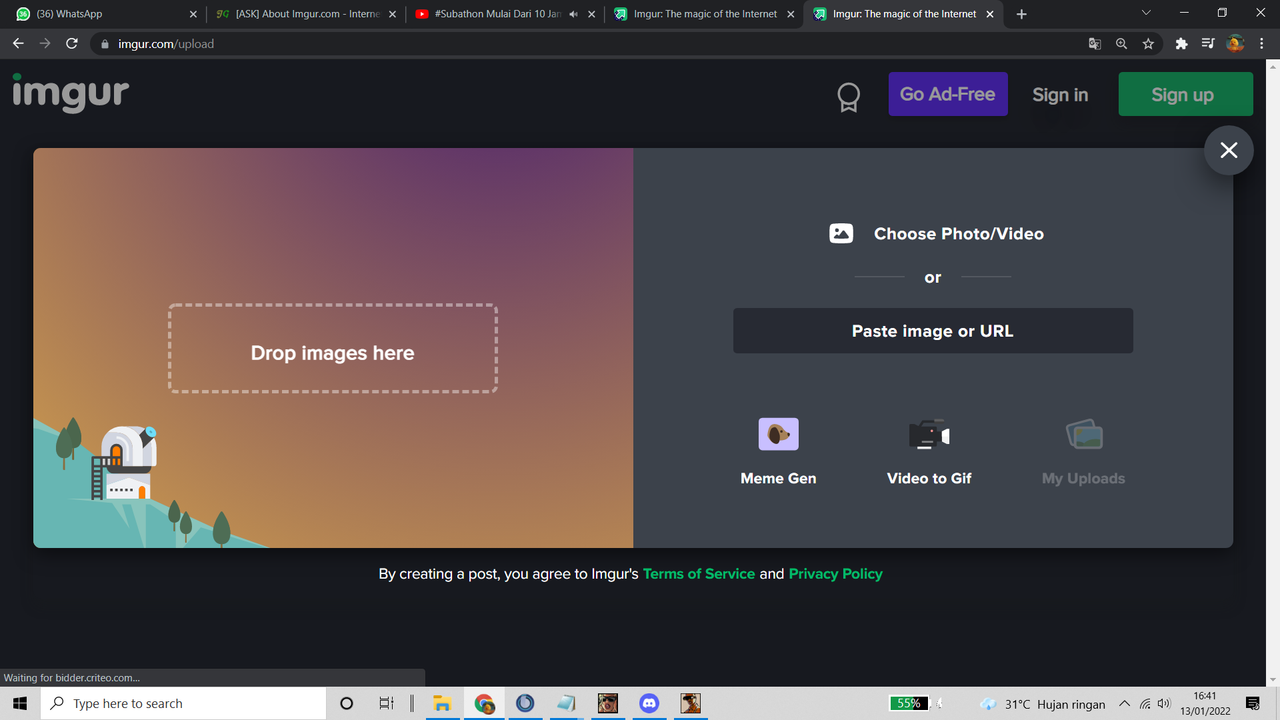Open the tab search dropdown arrow
Image resolution: width=1280 pixels, height=720 pixels.
tap(1146, 13)
